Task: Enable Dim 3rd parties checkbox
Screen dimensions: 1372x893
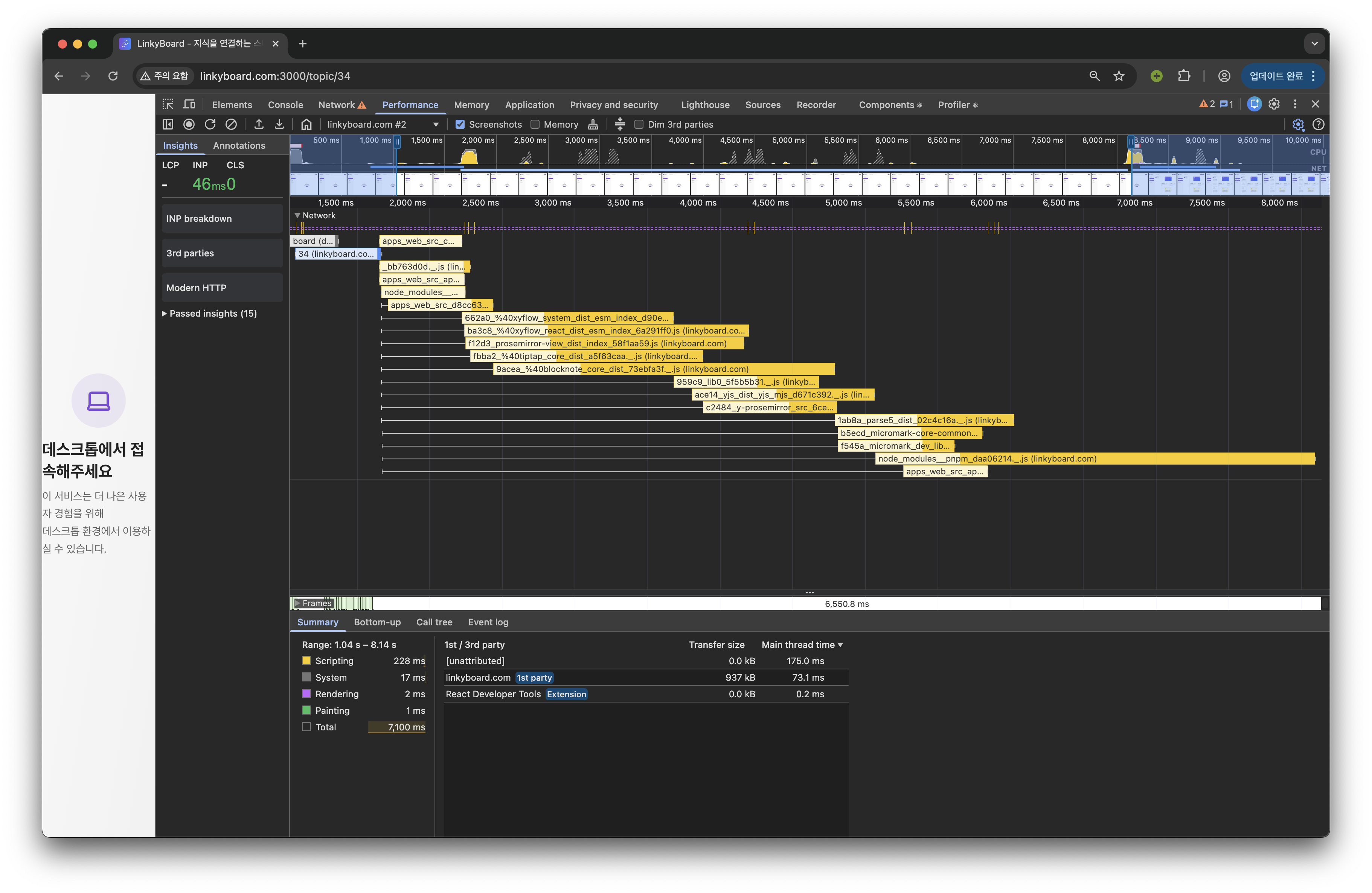Action: pyautogui.click(x=639, y=125)
